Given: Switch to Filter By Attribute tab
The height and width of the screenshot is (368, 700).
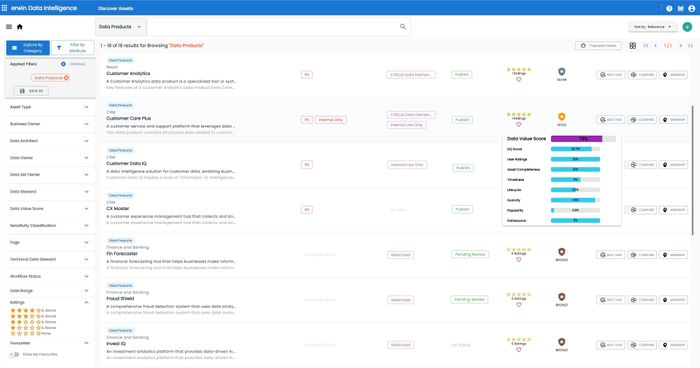Looking at the screenshot, I should (x=72, y=48).
